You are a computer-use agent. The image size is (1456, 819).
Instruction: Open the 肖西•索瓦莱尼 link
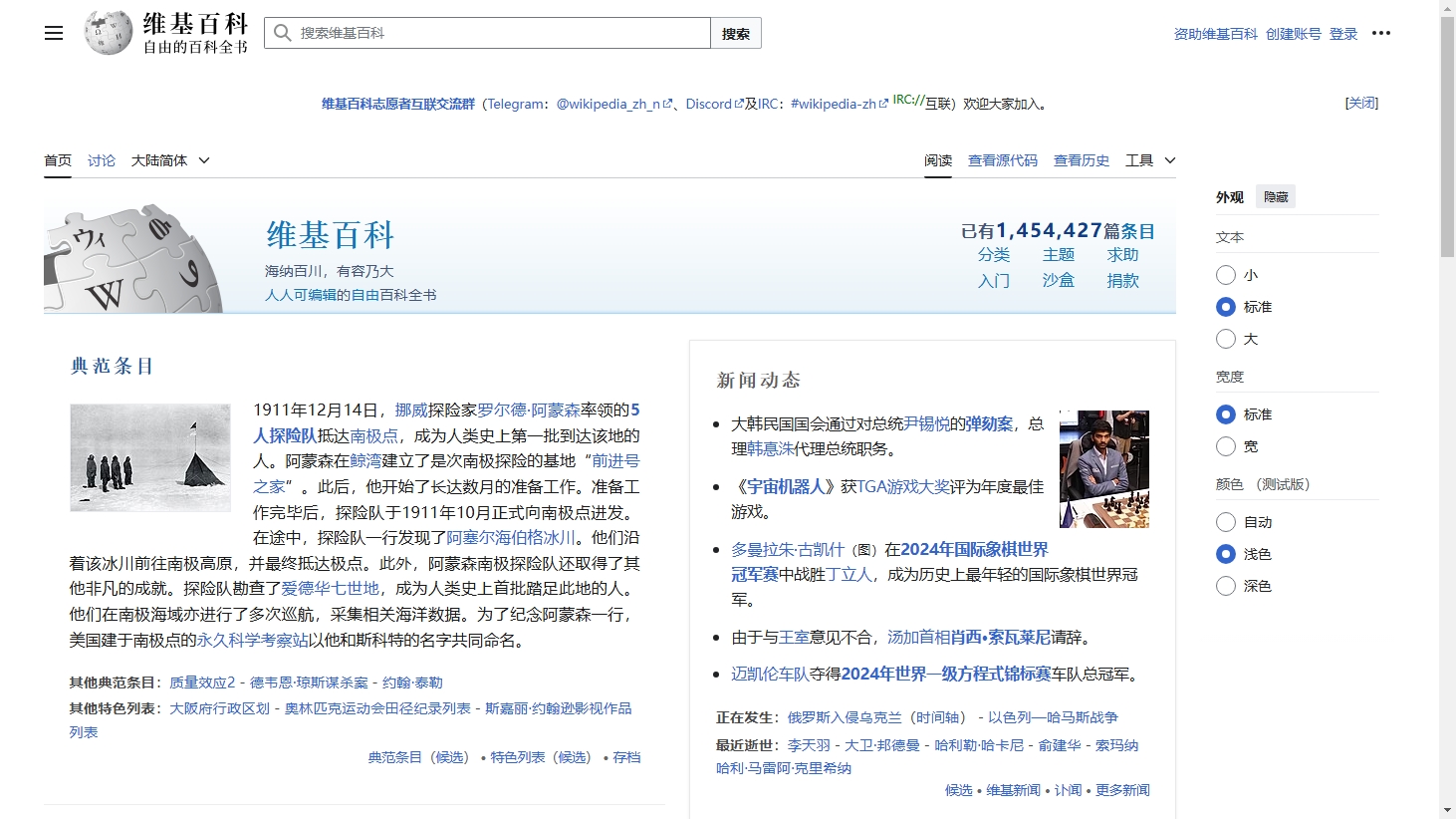point(1001,638)
